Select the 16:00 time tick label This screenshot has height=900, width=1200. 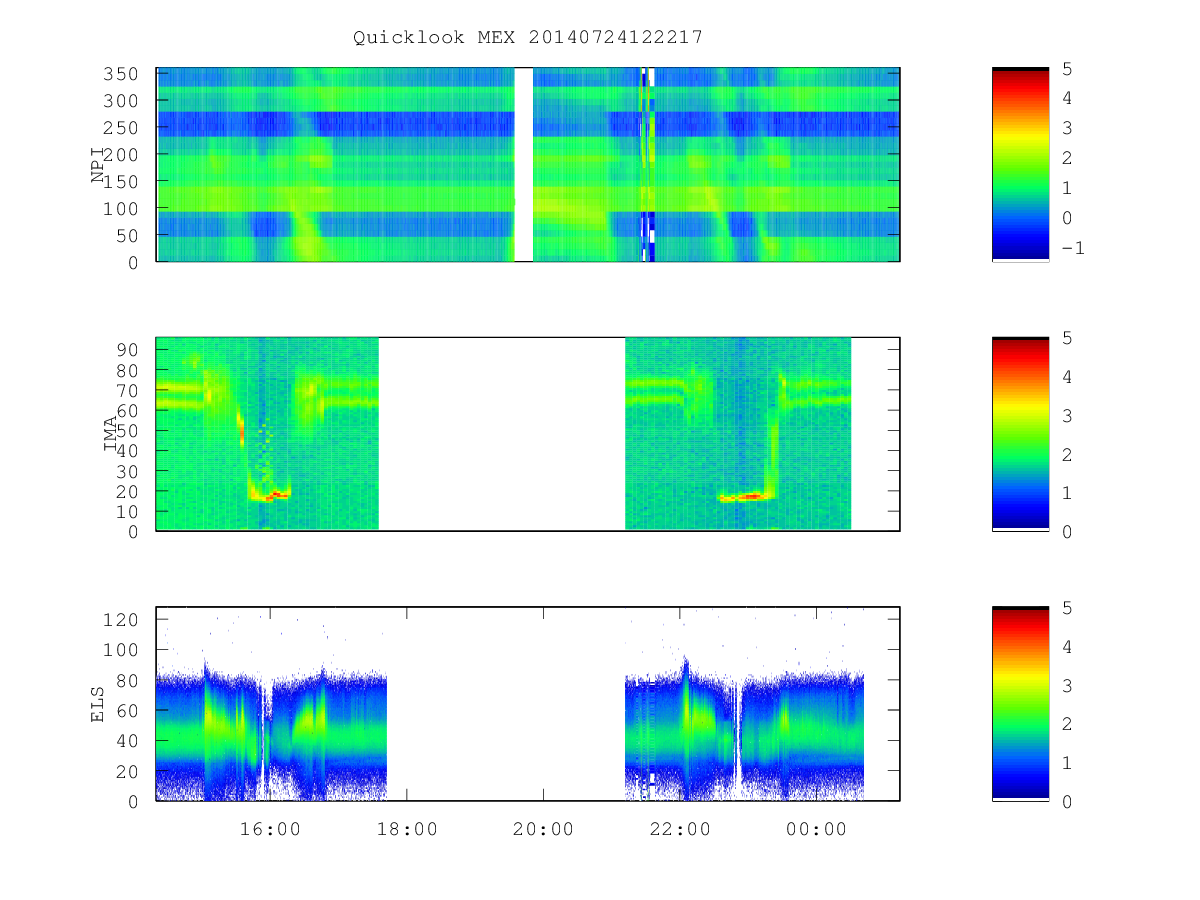(270, 829)
